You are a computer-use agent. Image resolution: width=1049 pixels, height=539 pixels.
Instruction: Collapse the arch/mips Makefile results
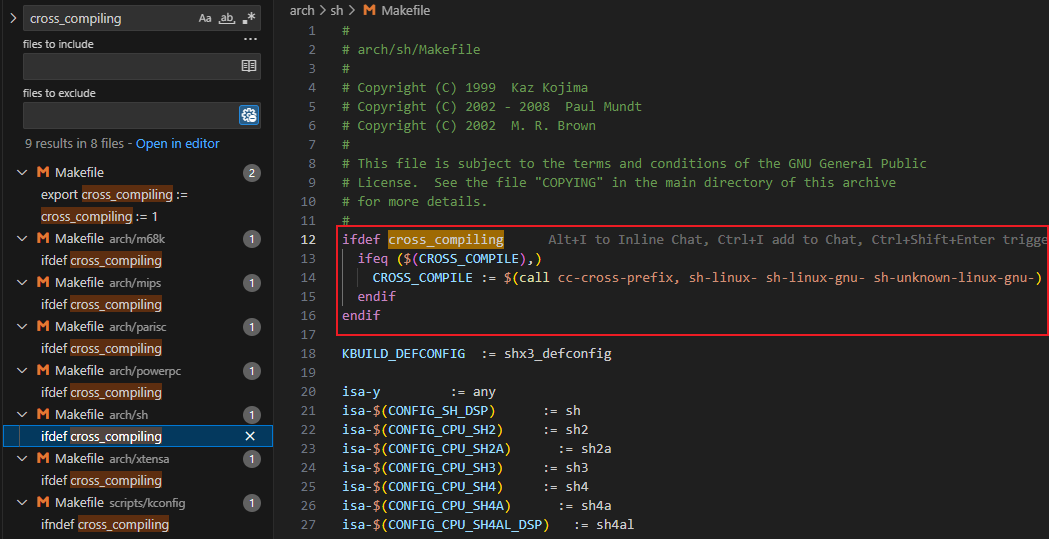coord(22,282)
